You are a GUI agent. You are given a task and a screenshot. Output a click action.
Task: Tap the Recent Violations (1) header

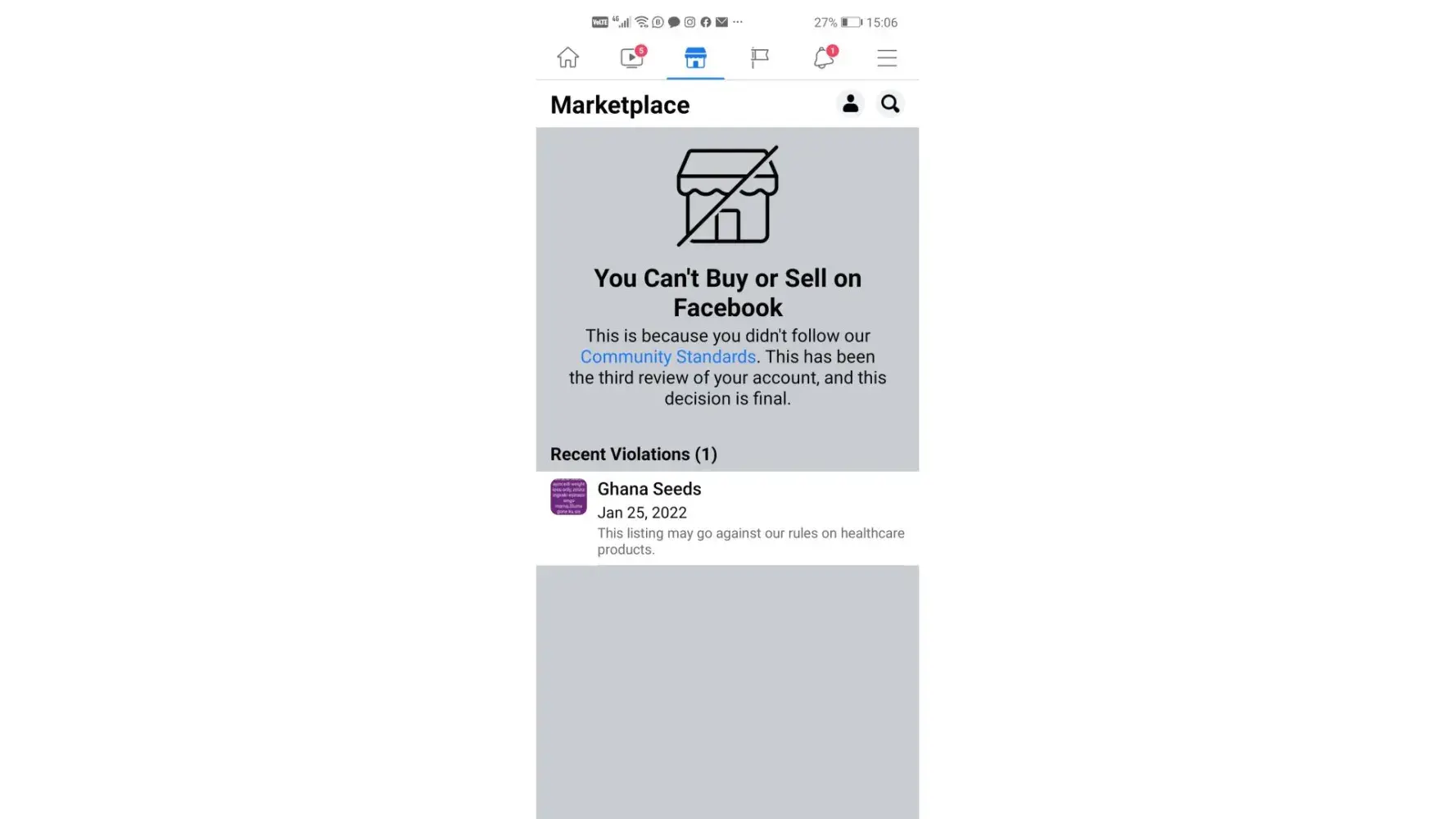634,455
